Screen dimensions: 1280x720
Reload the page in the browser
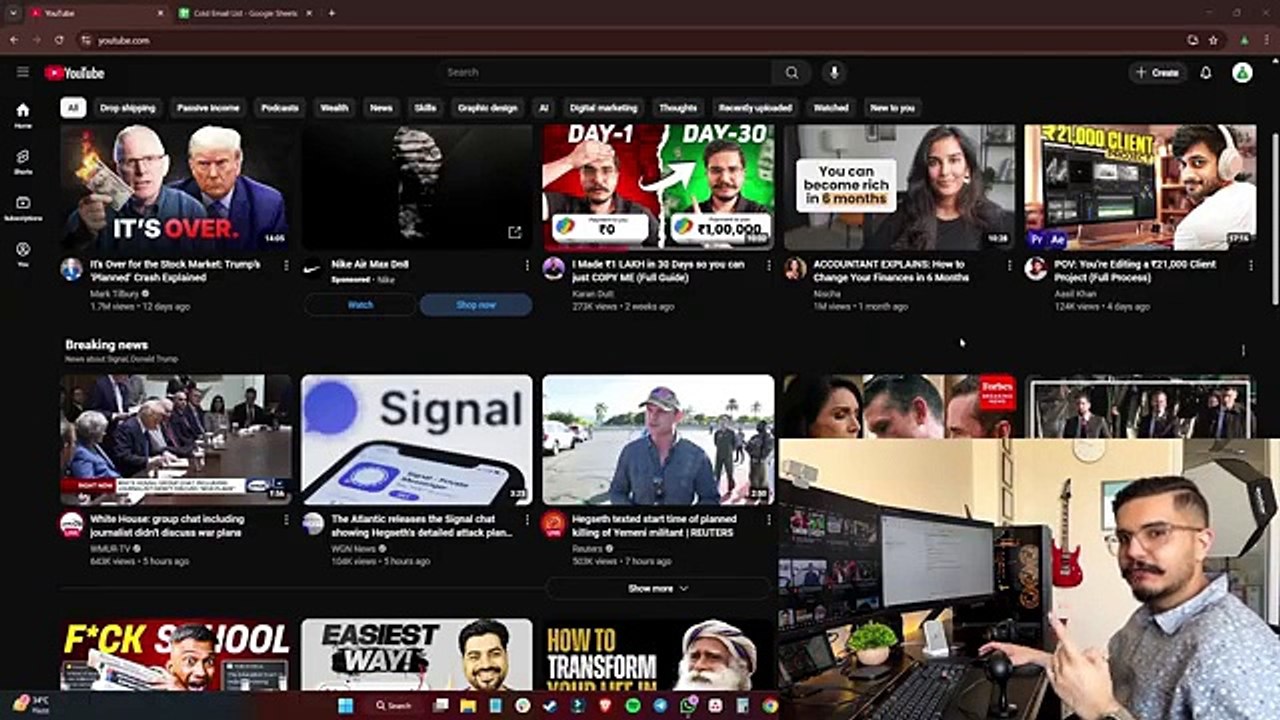tap(59, 40)
